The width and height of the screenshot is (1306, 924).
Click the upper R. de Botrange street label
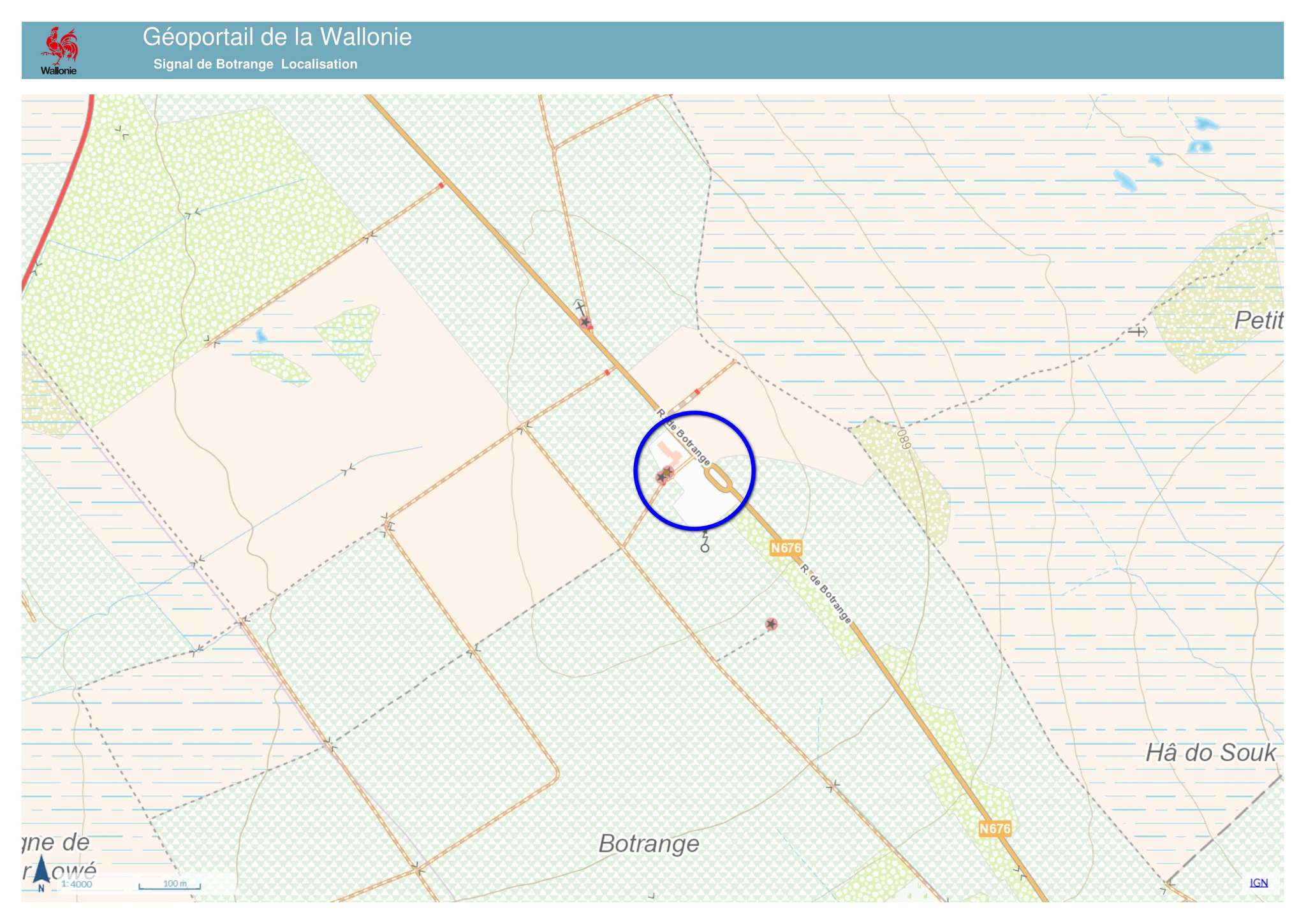(684, 437)
